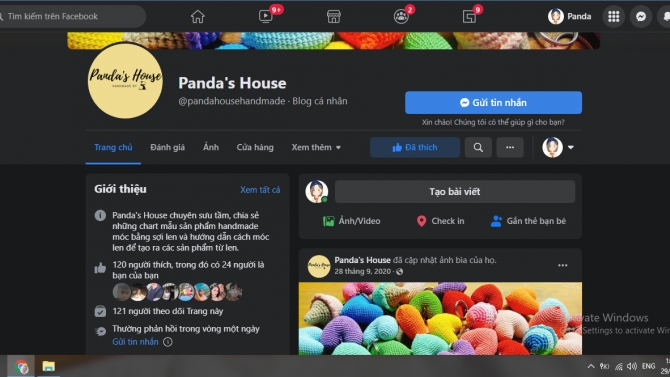Open Panda profile in top bar
This screenshot has width=670, height=377.
[570, 17]
